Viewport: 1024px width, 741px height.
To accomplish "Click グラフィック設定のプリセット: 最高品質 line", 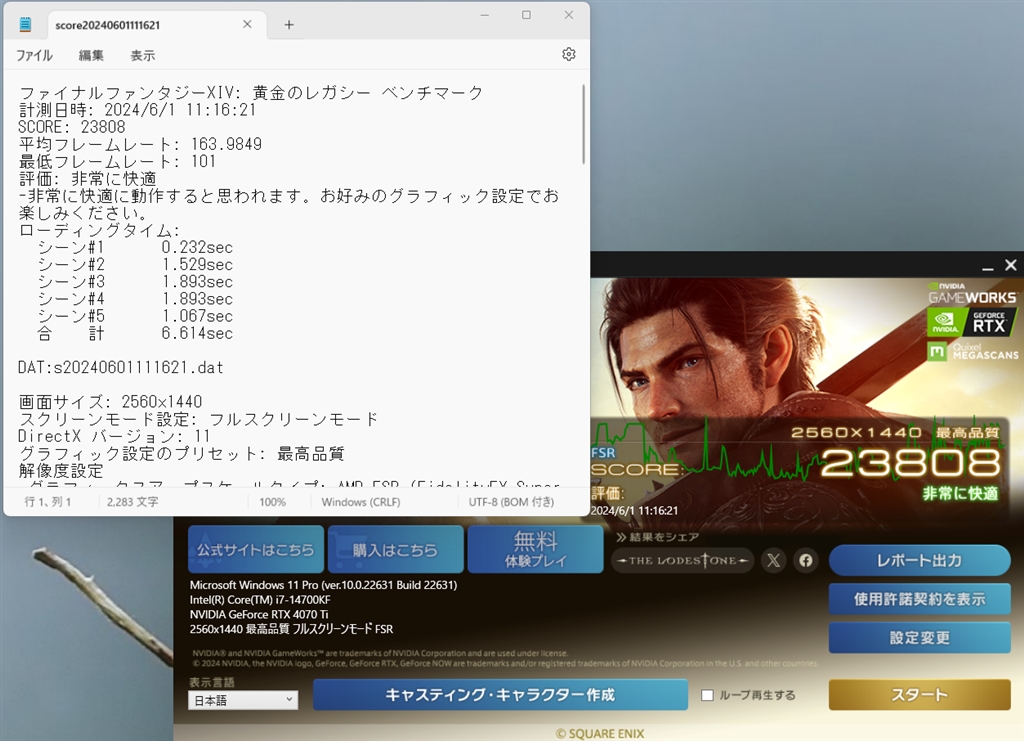I will (182, 454).
